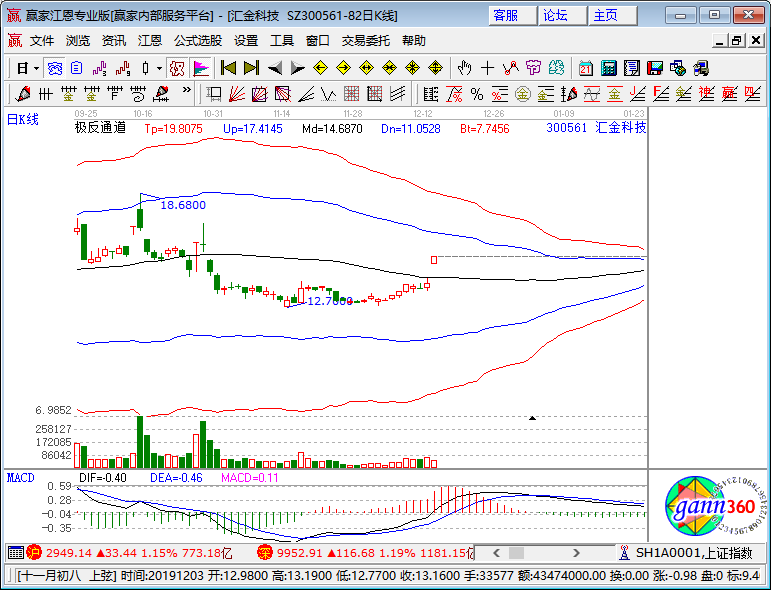Click the yellow diamond left-arrow icon

click(321, 68)
